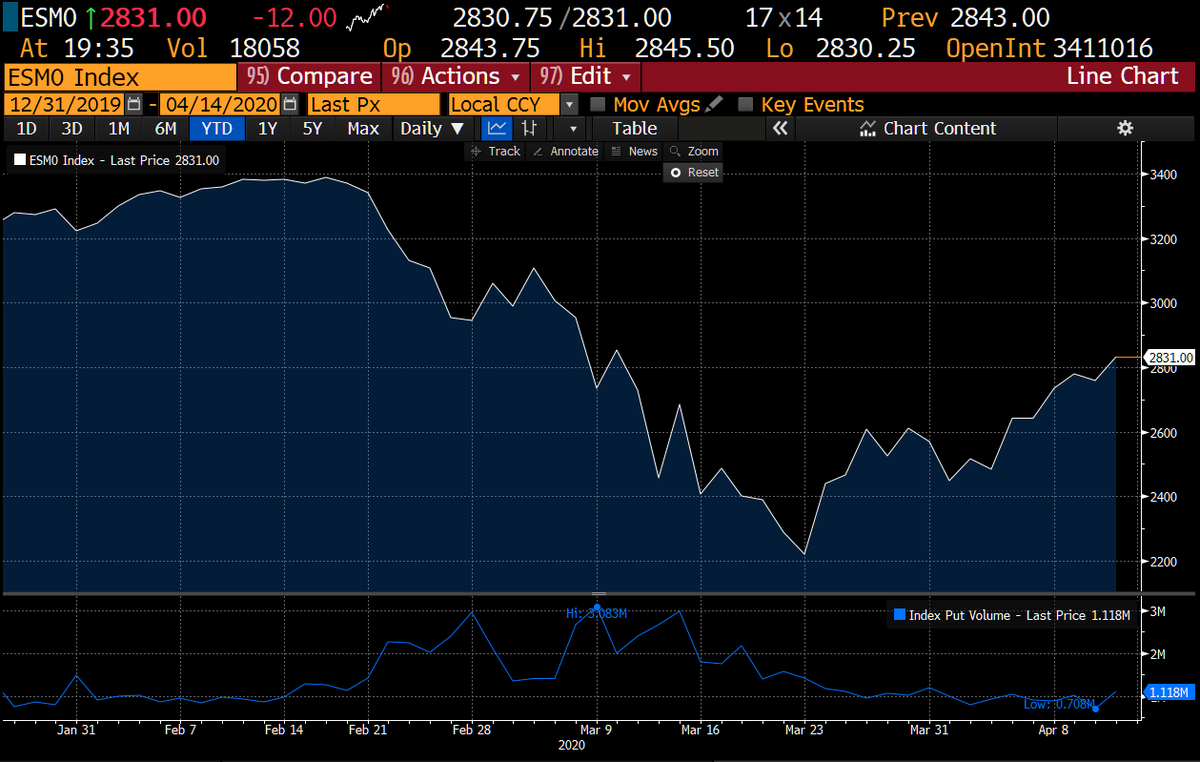Click the start date field 12/31/2019
This screenshot has height=762, width=1200.
(x=65, y=104)
